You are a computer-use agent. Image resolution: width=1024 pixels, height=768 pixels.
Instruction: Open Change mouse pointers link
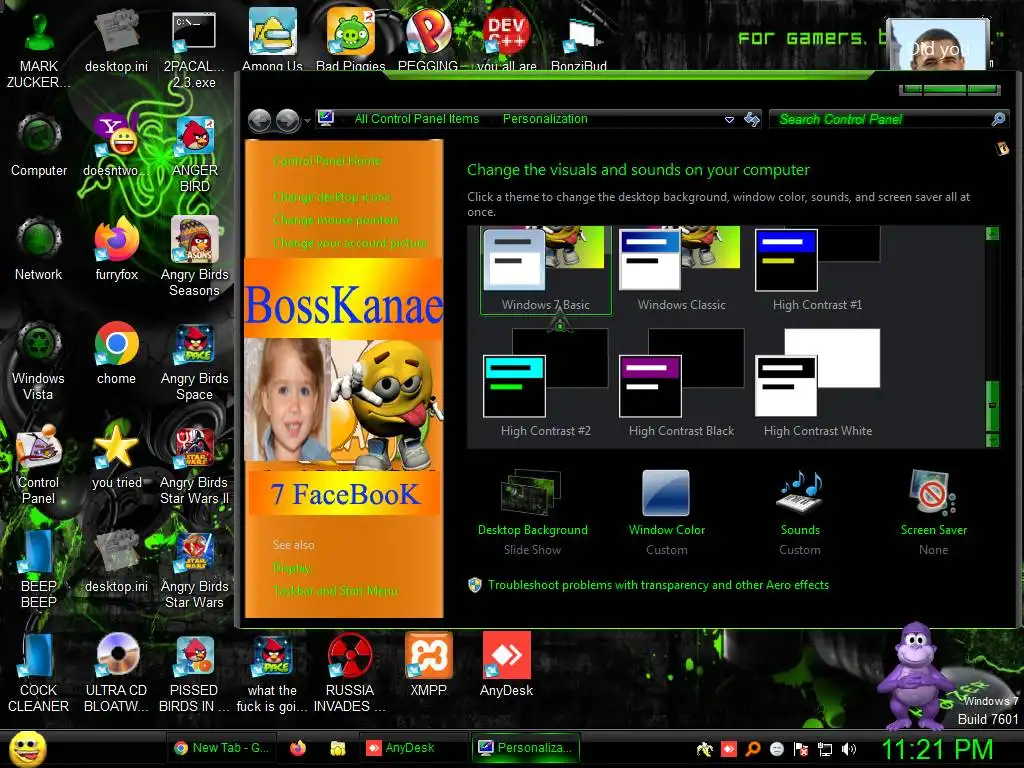tap(336, 220)
